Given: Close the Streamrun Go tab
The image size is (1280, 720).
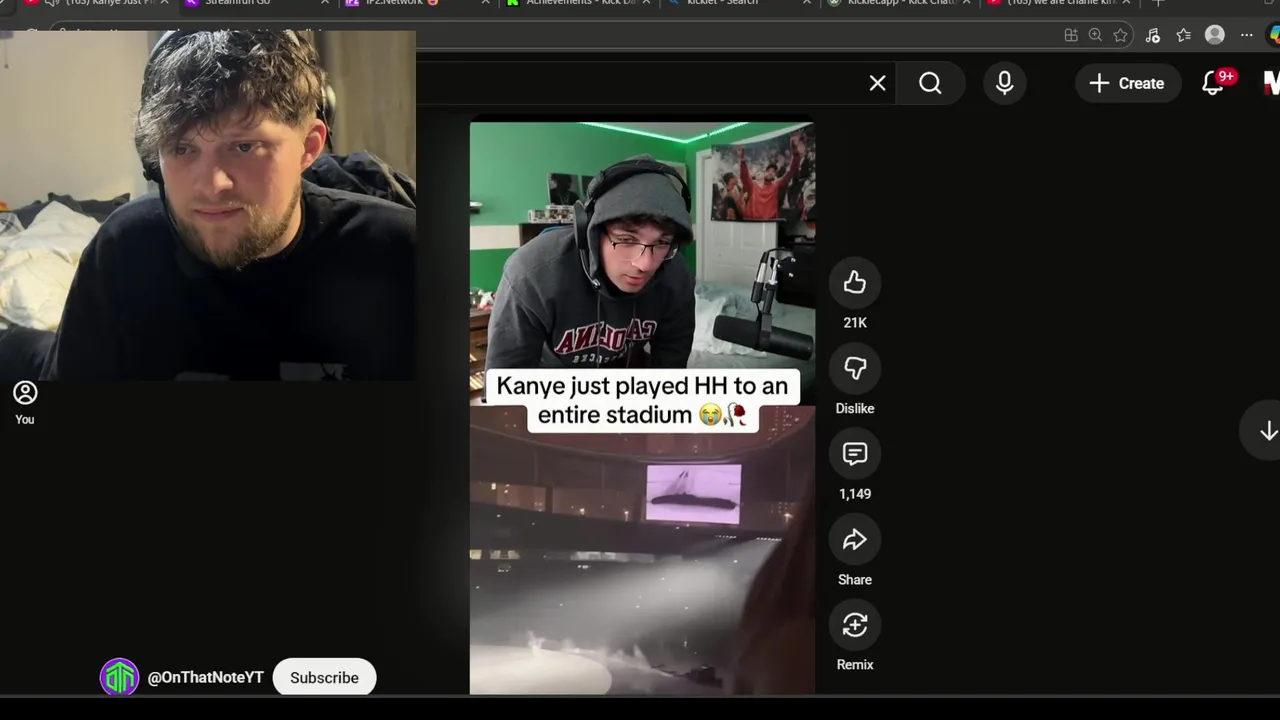Looking at the screenshot, I should [x=324, y=3].
